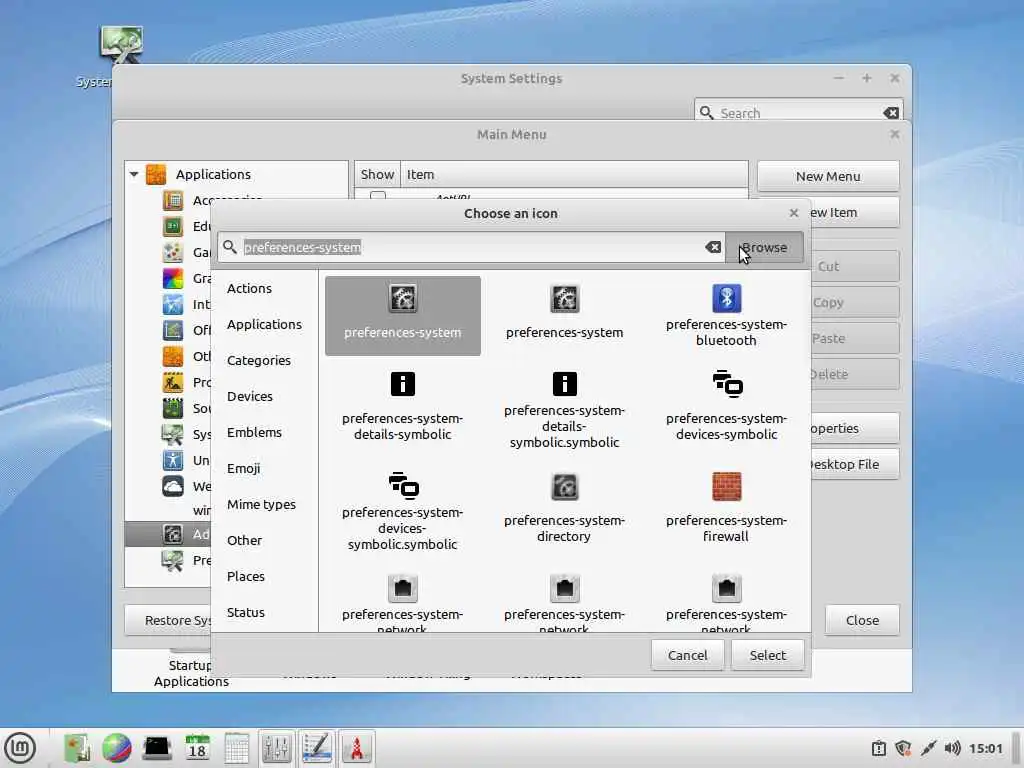Pick the preferences-system-details-symbolic icon
Viewport: 1024px width, 768px height.
click(x=402, y=406)
